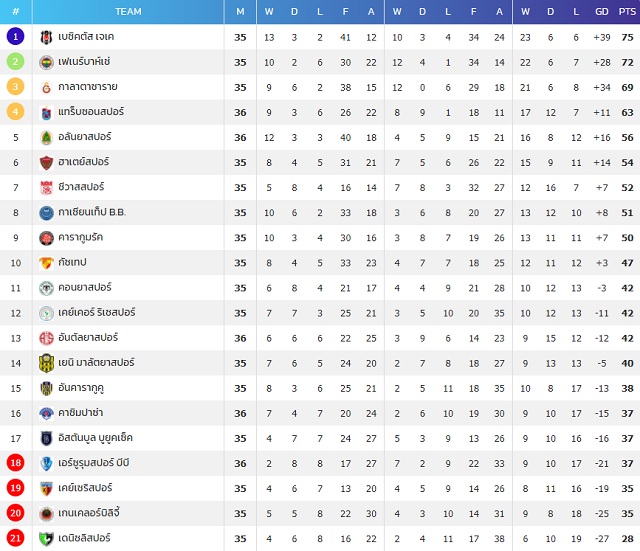Click the Trabzonspor crest in row 4
The height and width of the screenshot is (551, 640).
(x=46, y=113)
